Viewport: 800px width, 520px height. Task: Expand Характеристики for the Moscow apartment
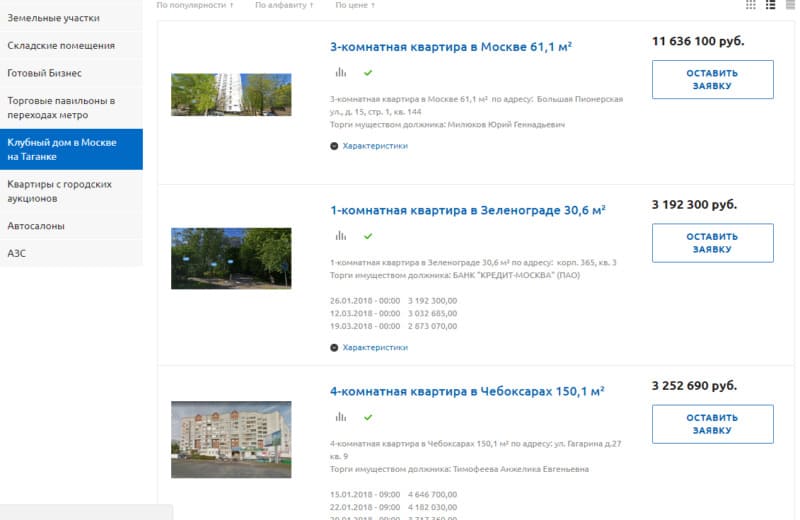pyautogui.click(x=369, y=146)
